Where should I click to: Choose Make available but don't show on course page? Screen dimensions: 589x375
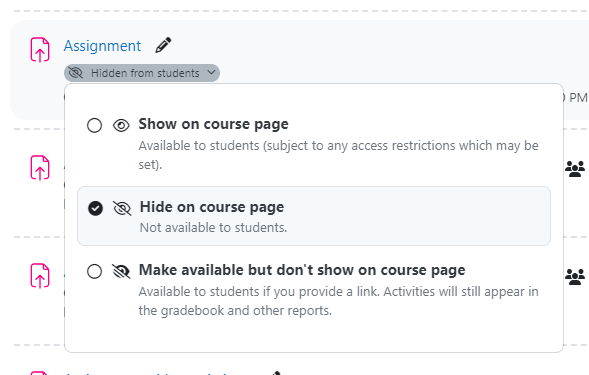pyautogui.click(x=302, y=270)
